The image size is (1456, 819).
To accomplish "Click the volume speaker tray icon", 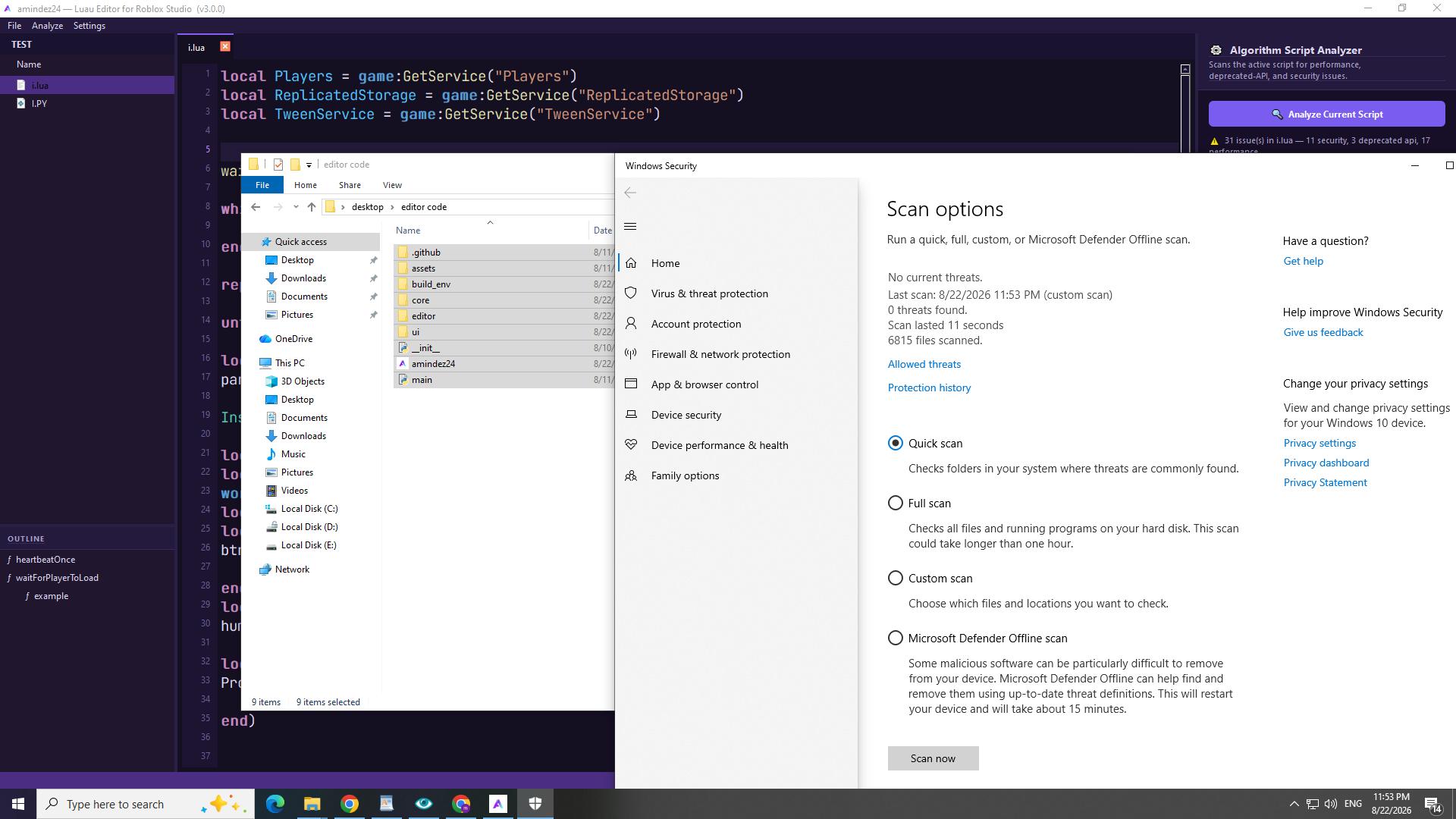I will click(1331, 804).
